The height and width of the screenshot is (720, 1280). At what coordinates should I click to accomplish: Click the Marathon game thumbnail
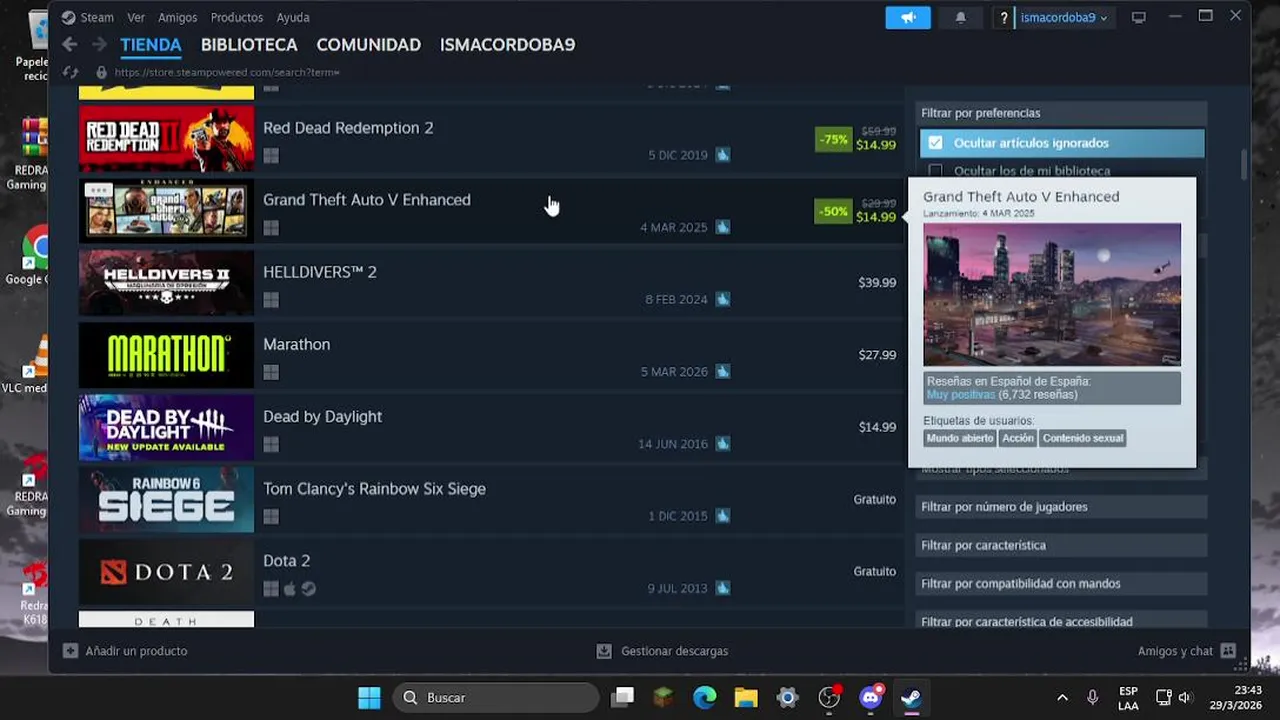coord(166,355)
